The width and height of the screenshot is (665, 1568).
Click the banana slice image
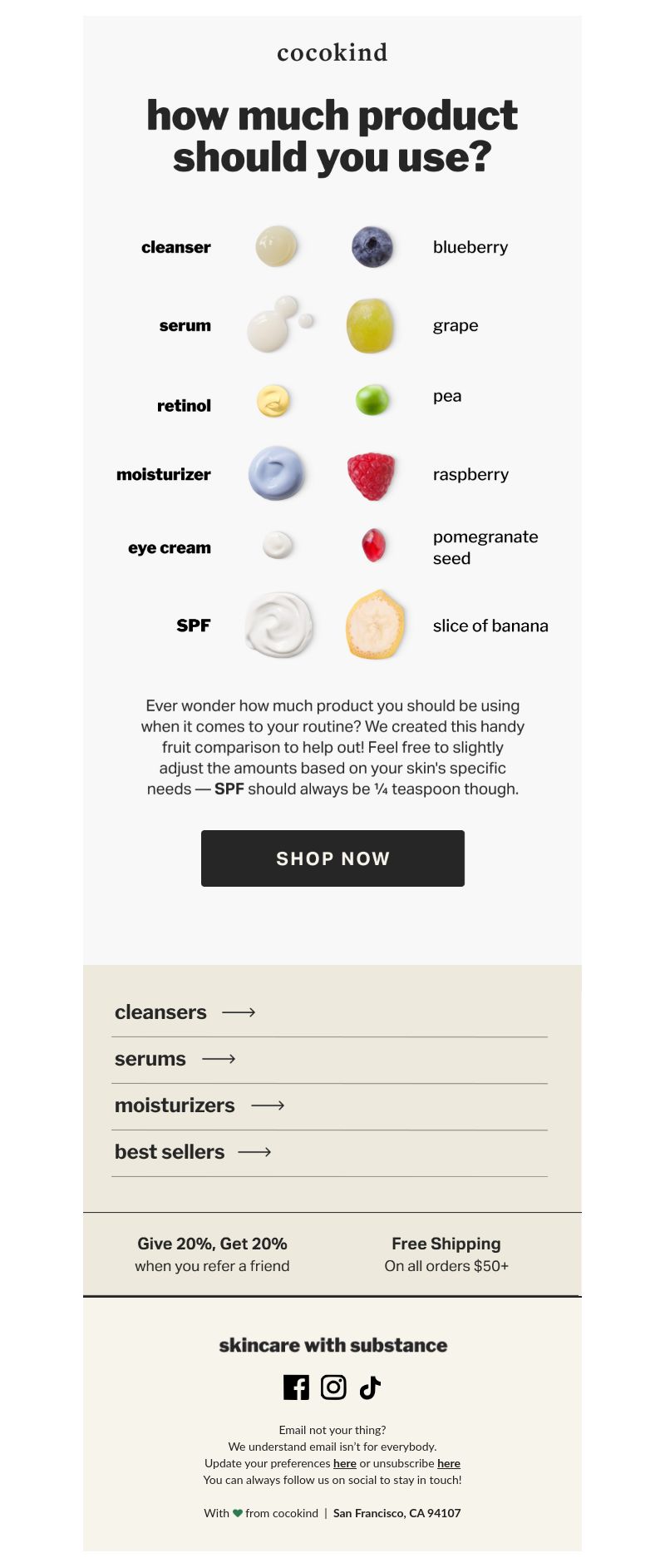[376, 625]
